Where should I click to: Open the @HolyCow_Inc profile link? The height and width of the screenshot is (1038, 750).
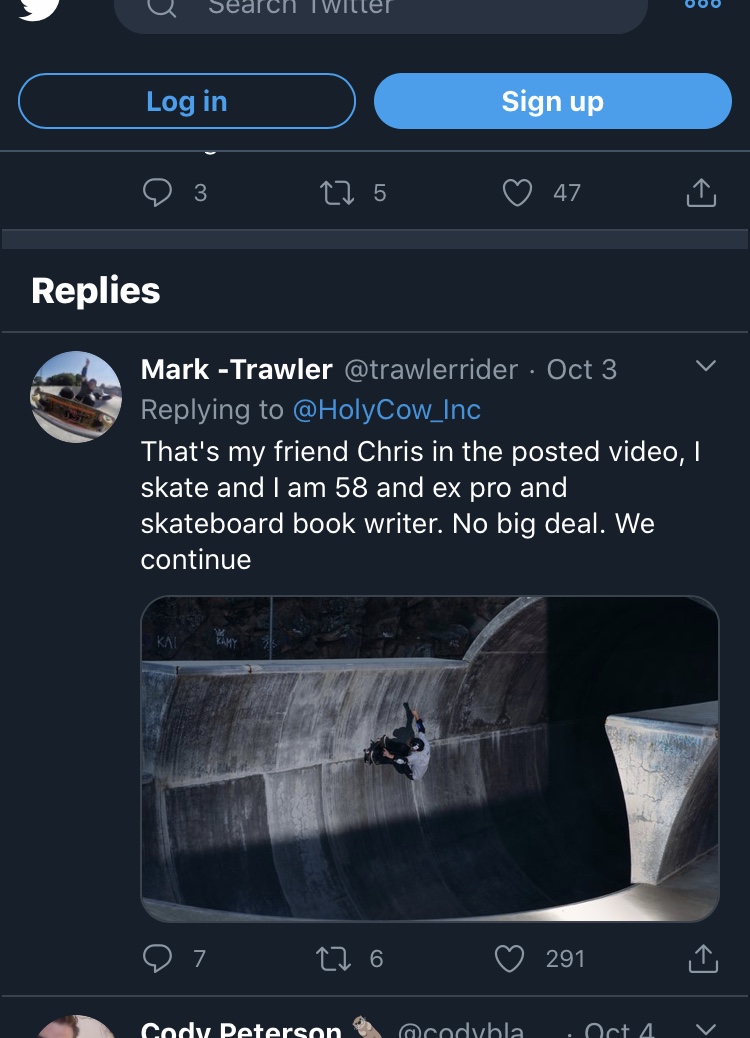click(386, 410)
